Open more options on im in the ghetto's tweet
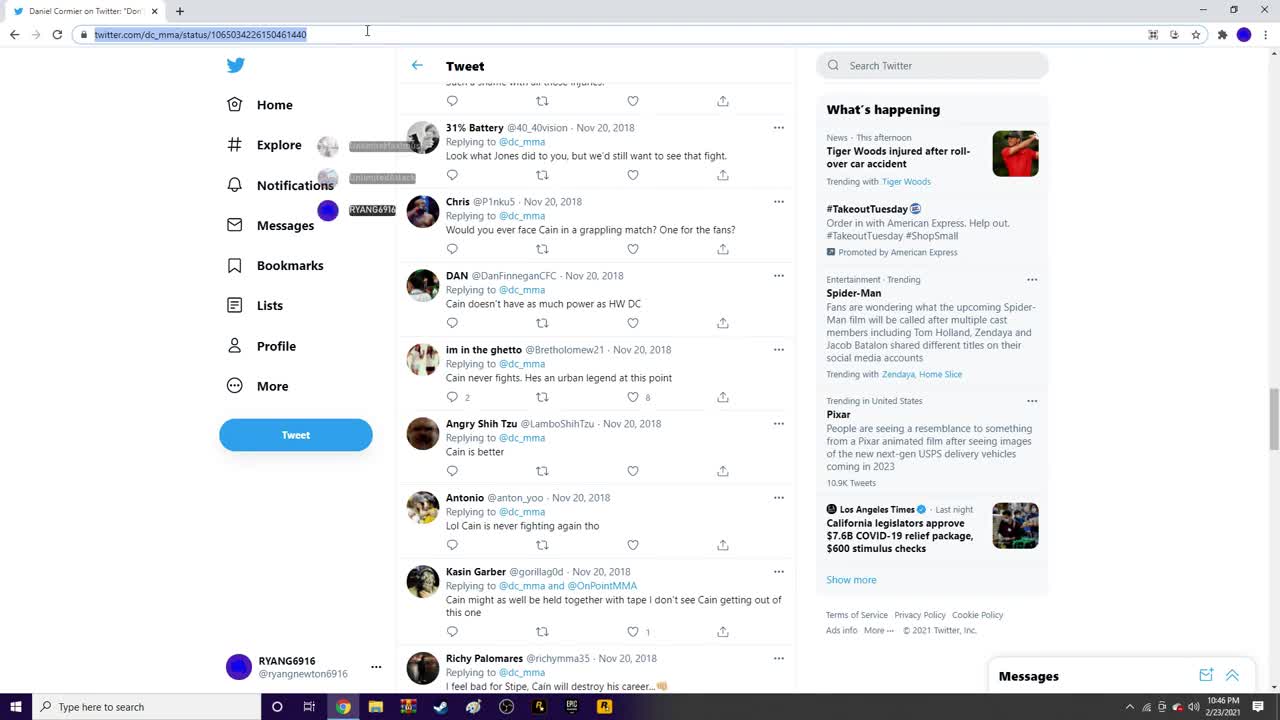The image size is (1280, 720). (x=778, y=350)
